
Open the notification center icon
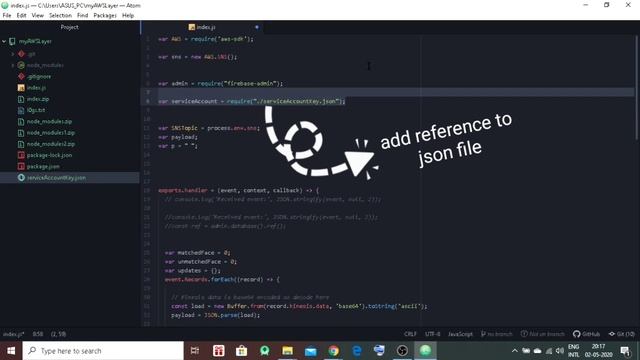[x=625, y=351]
